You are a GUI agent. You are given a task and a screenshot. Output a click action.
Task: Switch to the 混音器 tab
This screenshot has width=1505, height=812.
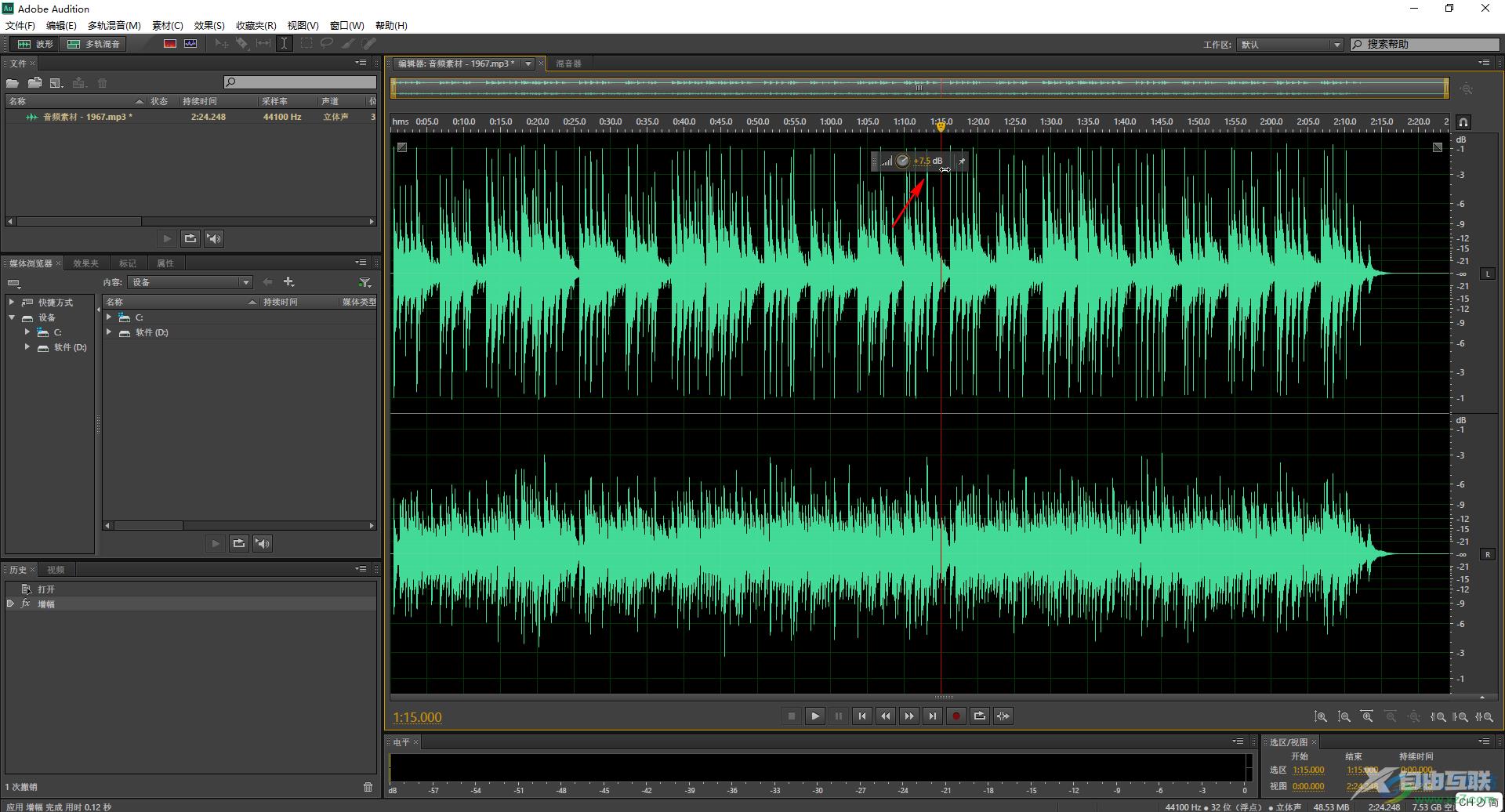568,63
